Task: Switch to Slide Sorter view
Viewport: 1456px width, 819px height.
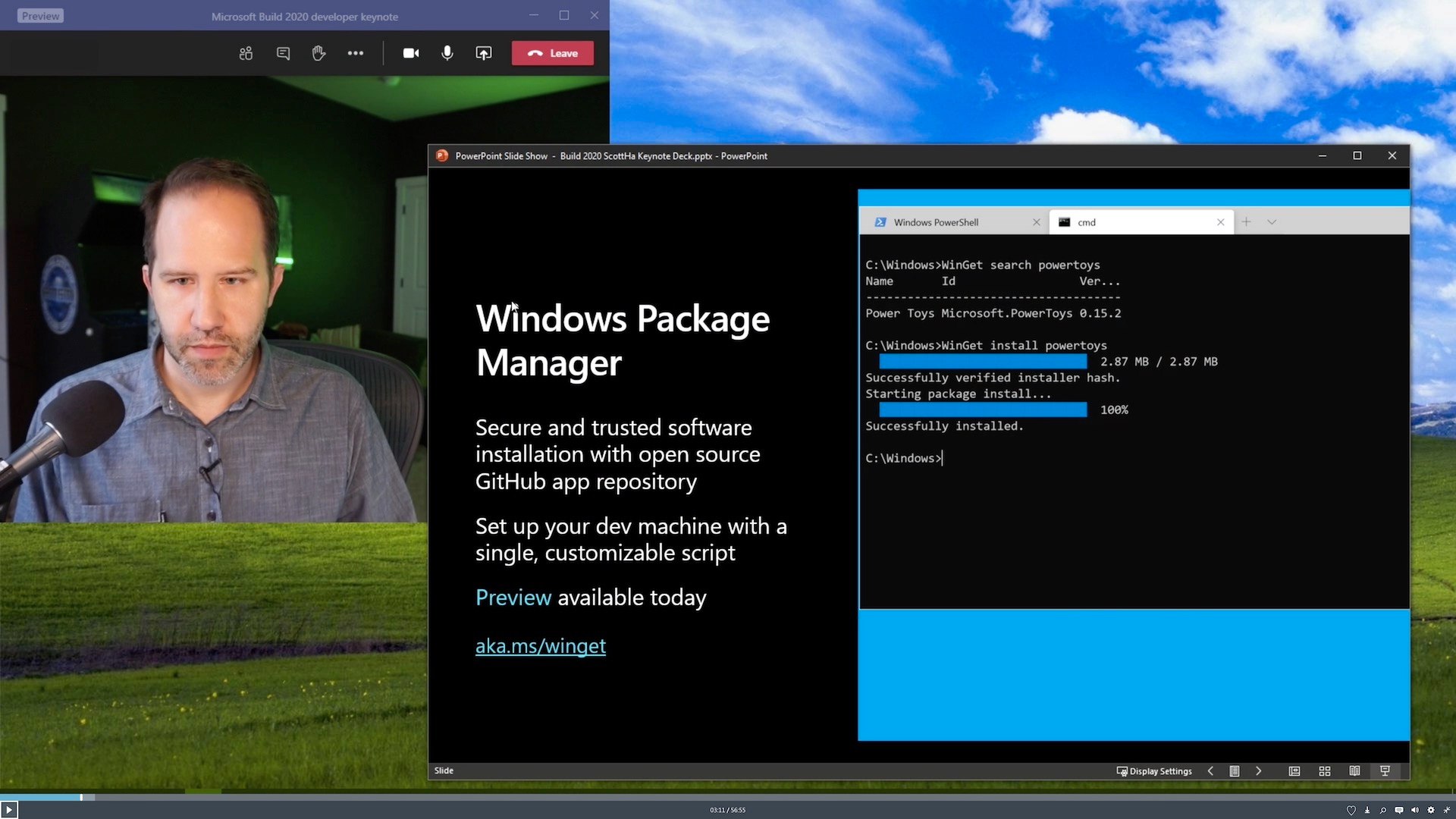Action: (1325, 771)
